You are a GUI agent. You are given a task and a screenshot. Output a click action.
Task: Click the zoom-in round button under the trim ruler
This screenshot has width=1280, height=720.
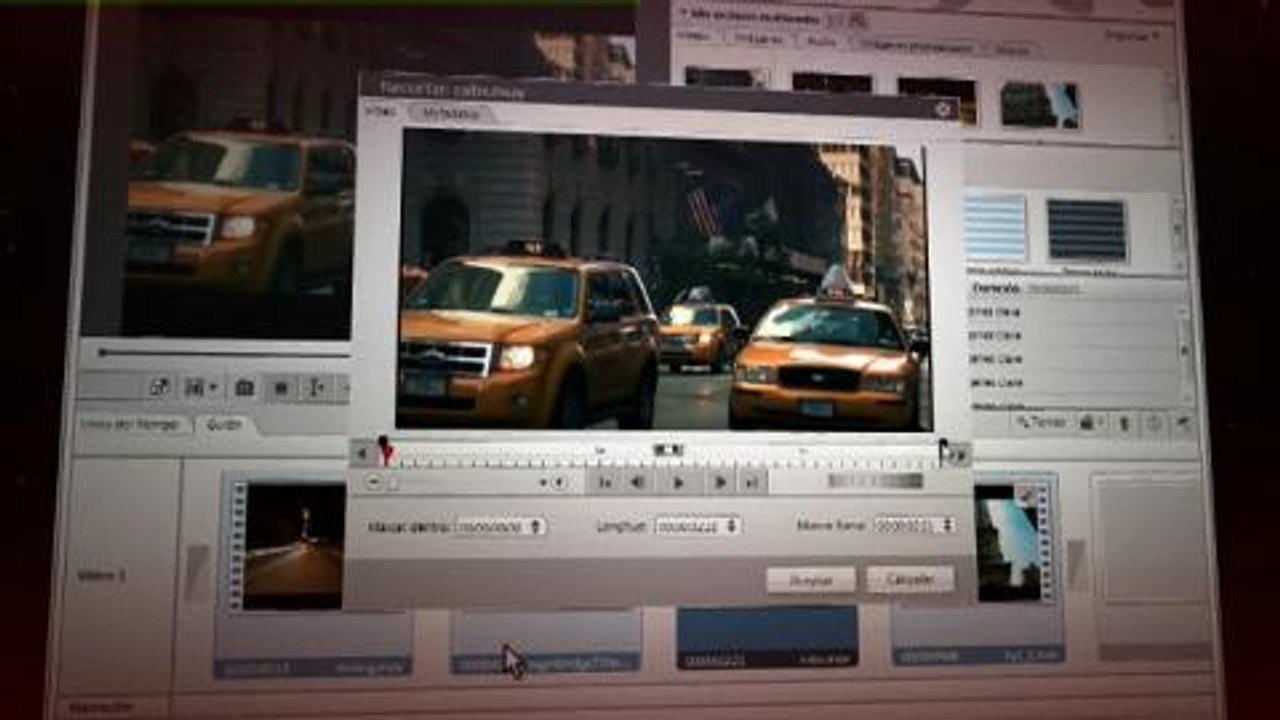pyautogui.click(x=559, y=482)
